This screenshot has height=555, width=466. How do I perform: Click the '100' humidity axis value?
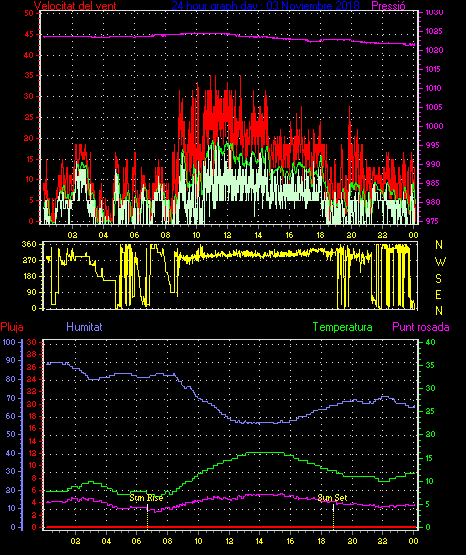pyautogui.click(x=9, y=342)
